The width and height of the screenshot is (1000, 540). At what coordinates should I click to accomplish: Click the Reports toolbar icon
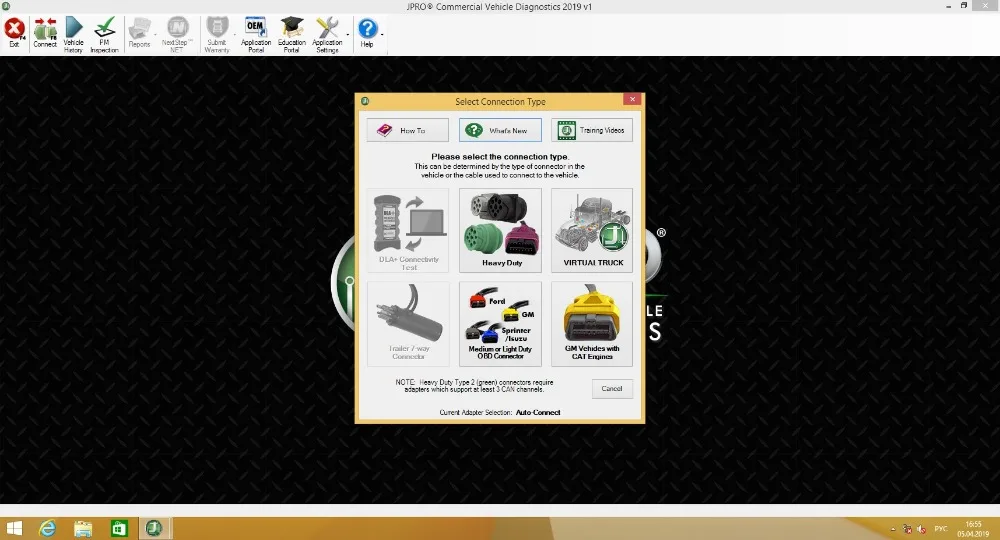139,33
